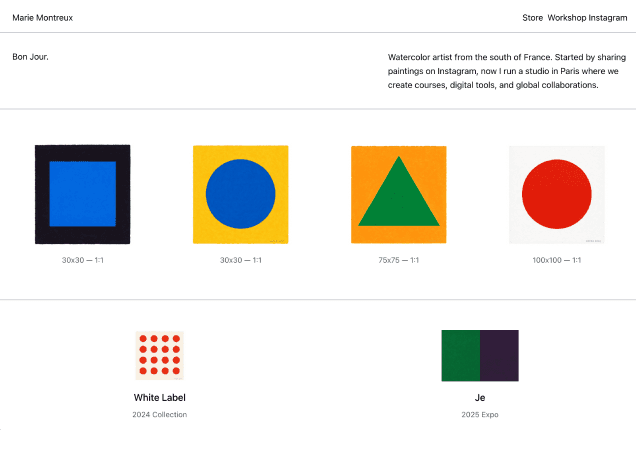Screen dimensions: 636x468
Task: Click 30x30 label under blue circle
Action: click(x=240, y=260)
